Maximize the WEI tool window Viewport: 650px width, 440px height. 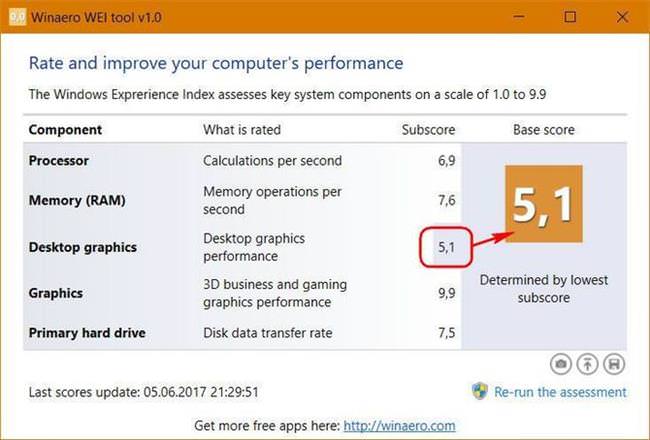(x=570, y=17)
